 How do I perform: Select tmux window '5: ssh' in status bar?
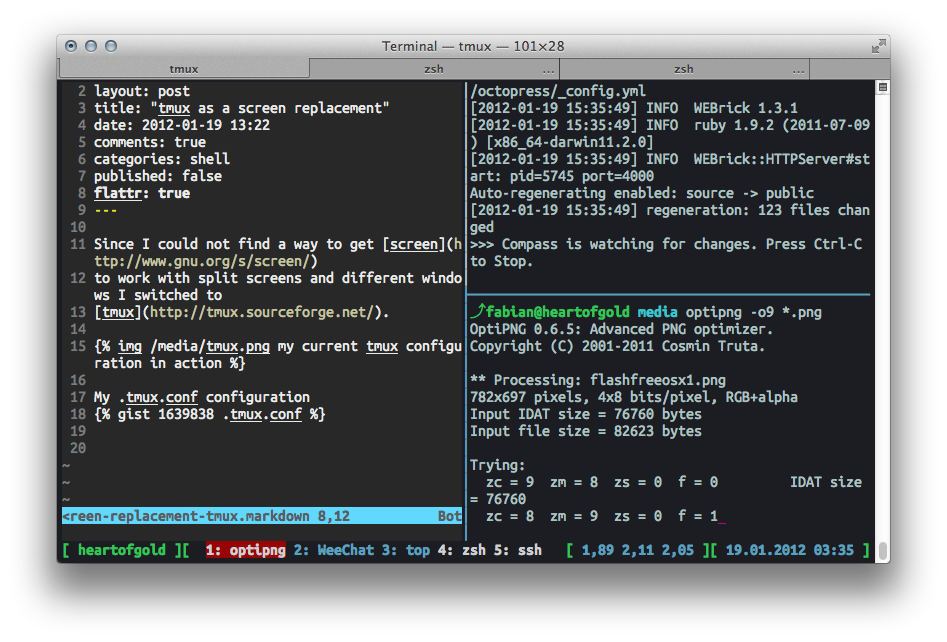coord(518,550)
